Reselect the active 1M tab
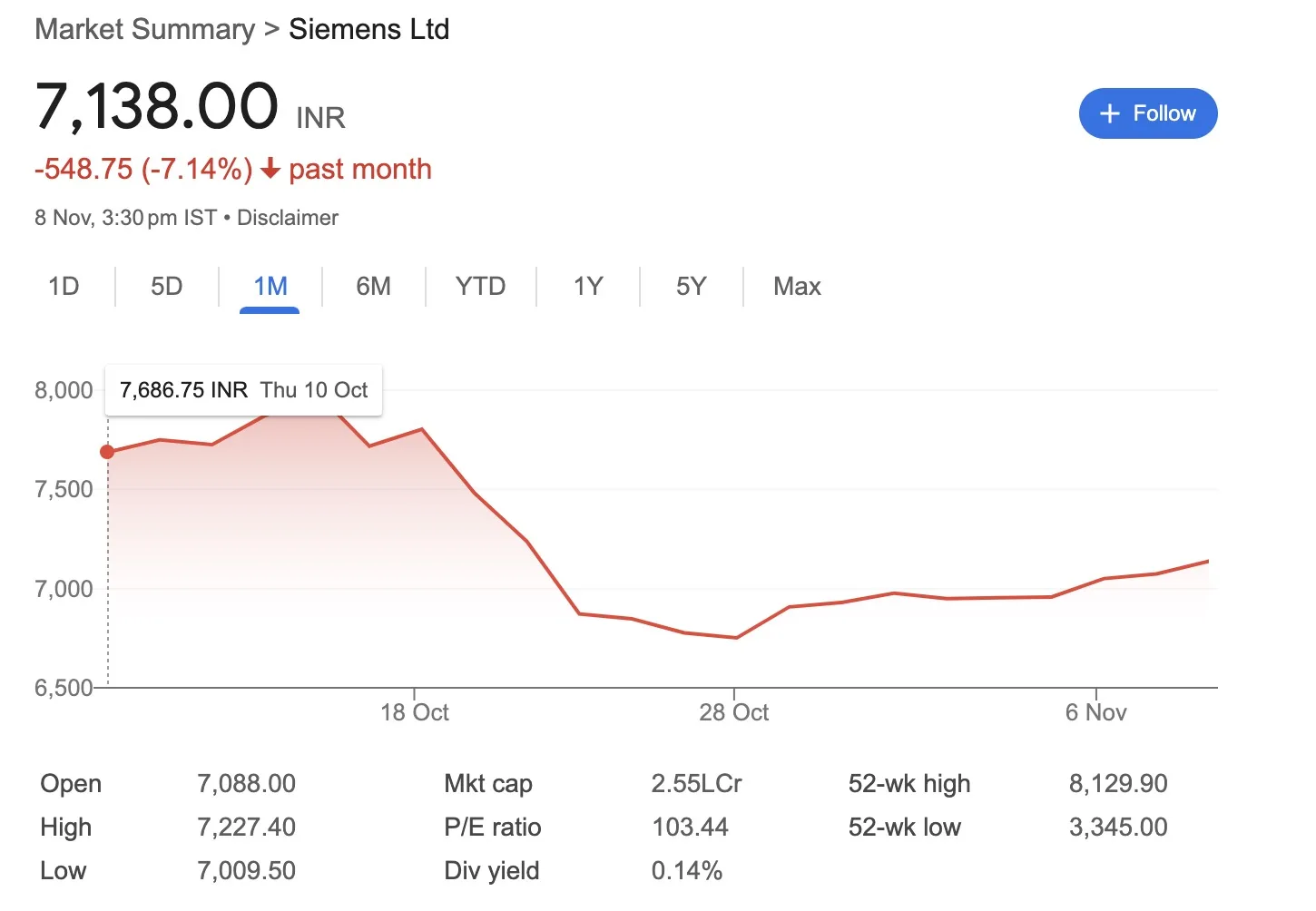 pyautogui.click(x=270, y=286)
